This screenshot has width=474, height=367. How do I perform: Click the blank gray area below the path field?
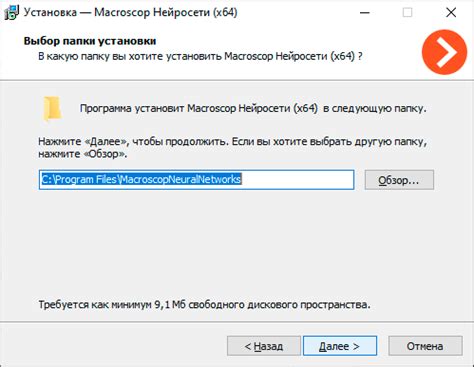237,243
